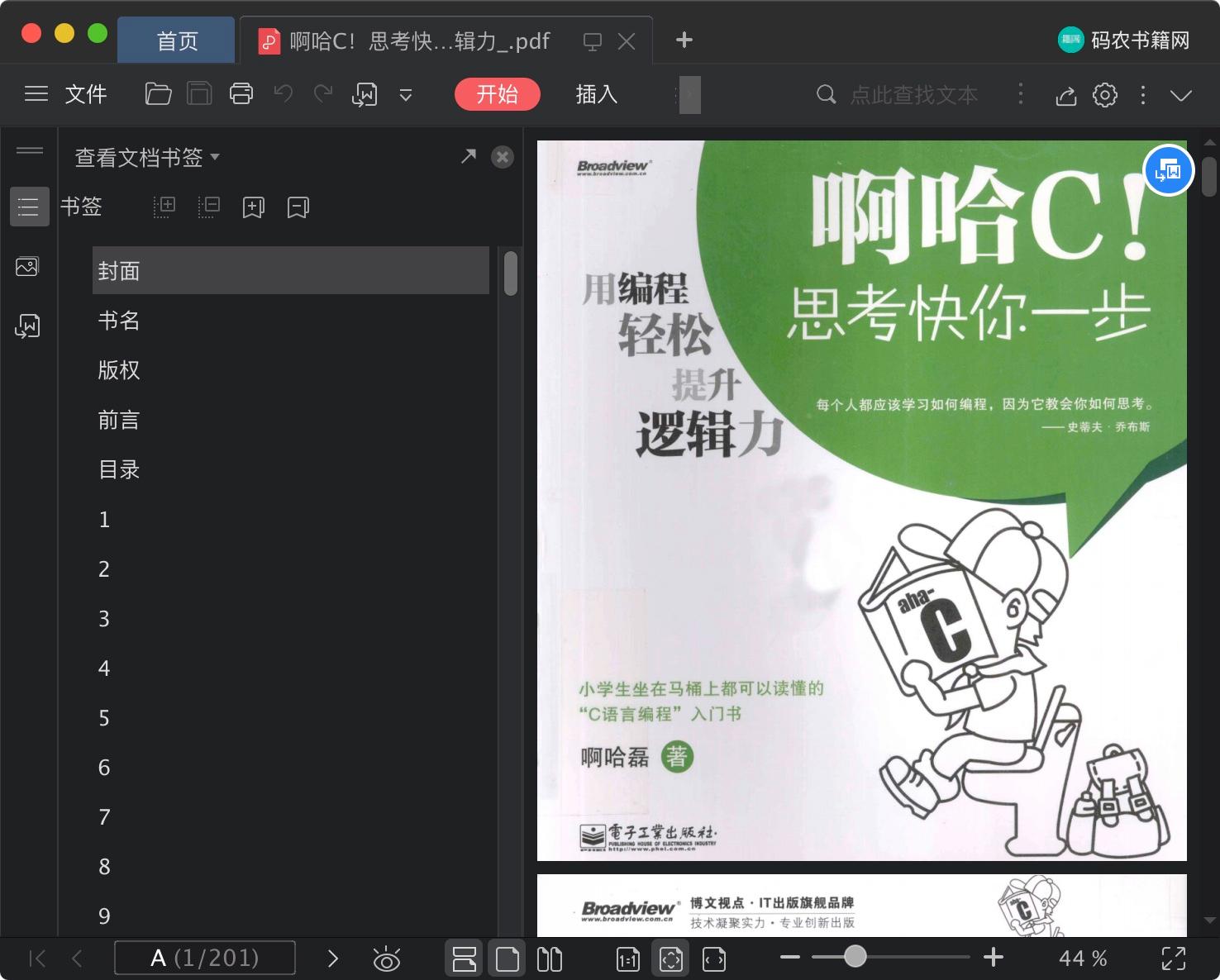Screen dimensions: 1220x980
Task: Click the save document icon
Action: tap(199, 94)
